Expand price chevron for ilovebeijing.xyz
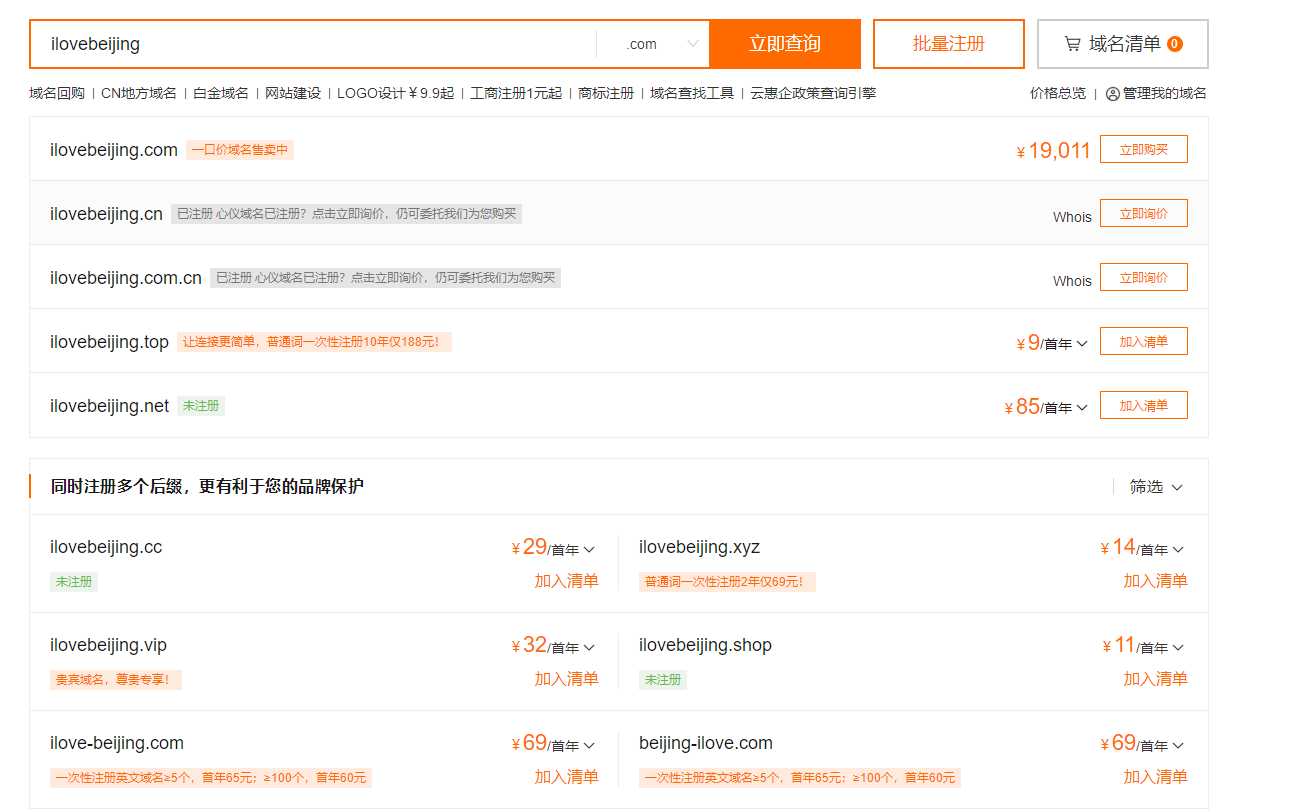Image resolution: width=1311 pixels, height=810 pixels. (1178, 550)
